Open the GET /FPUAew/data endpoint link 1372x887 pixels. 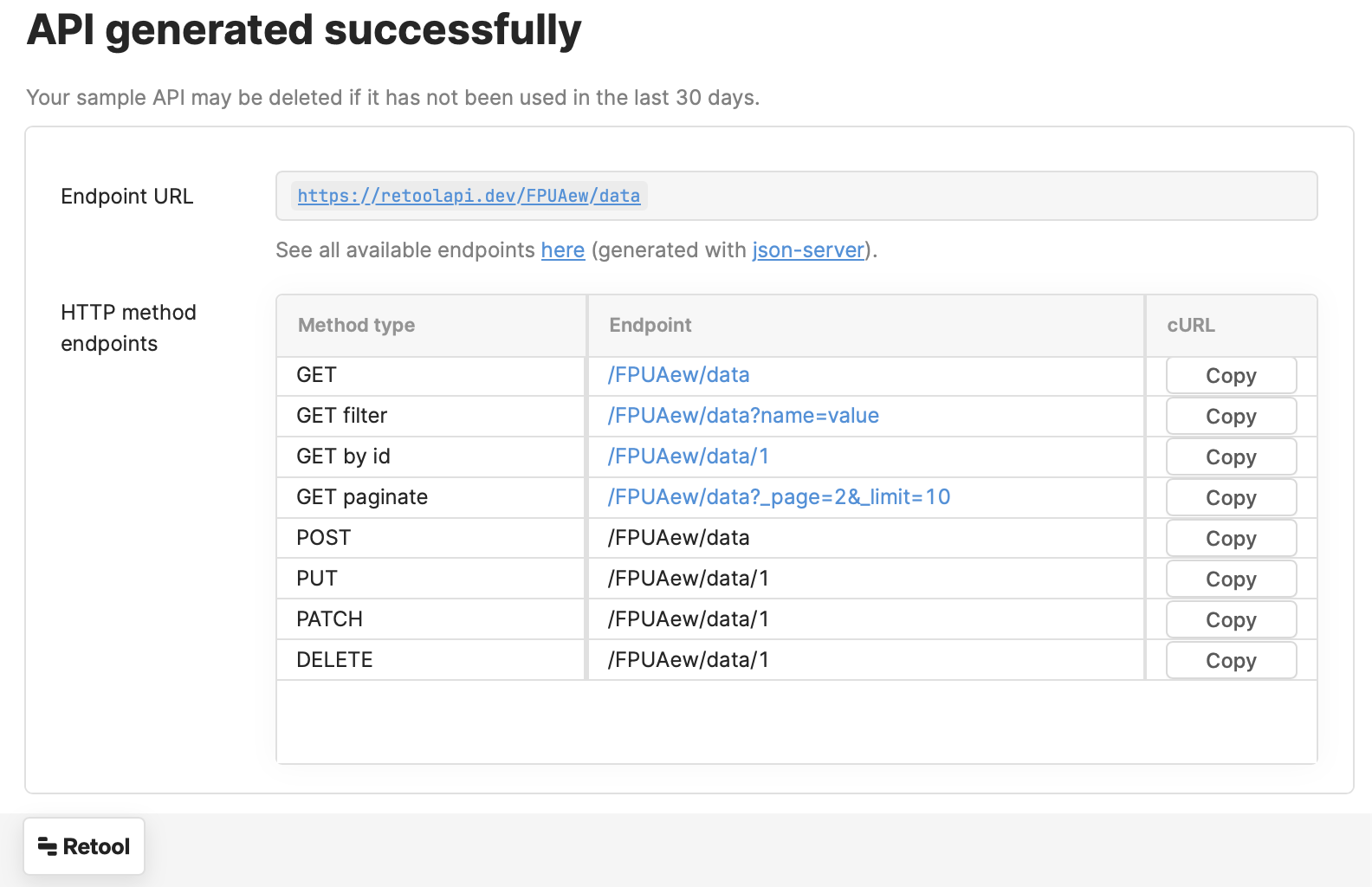678,375
